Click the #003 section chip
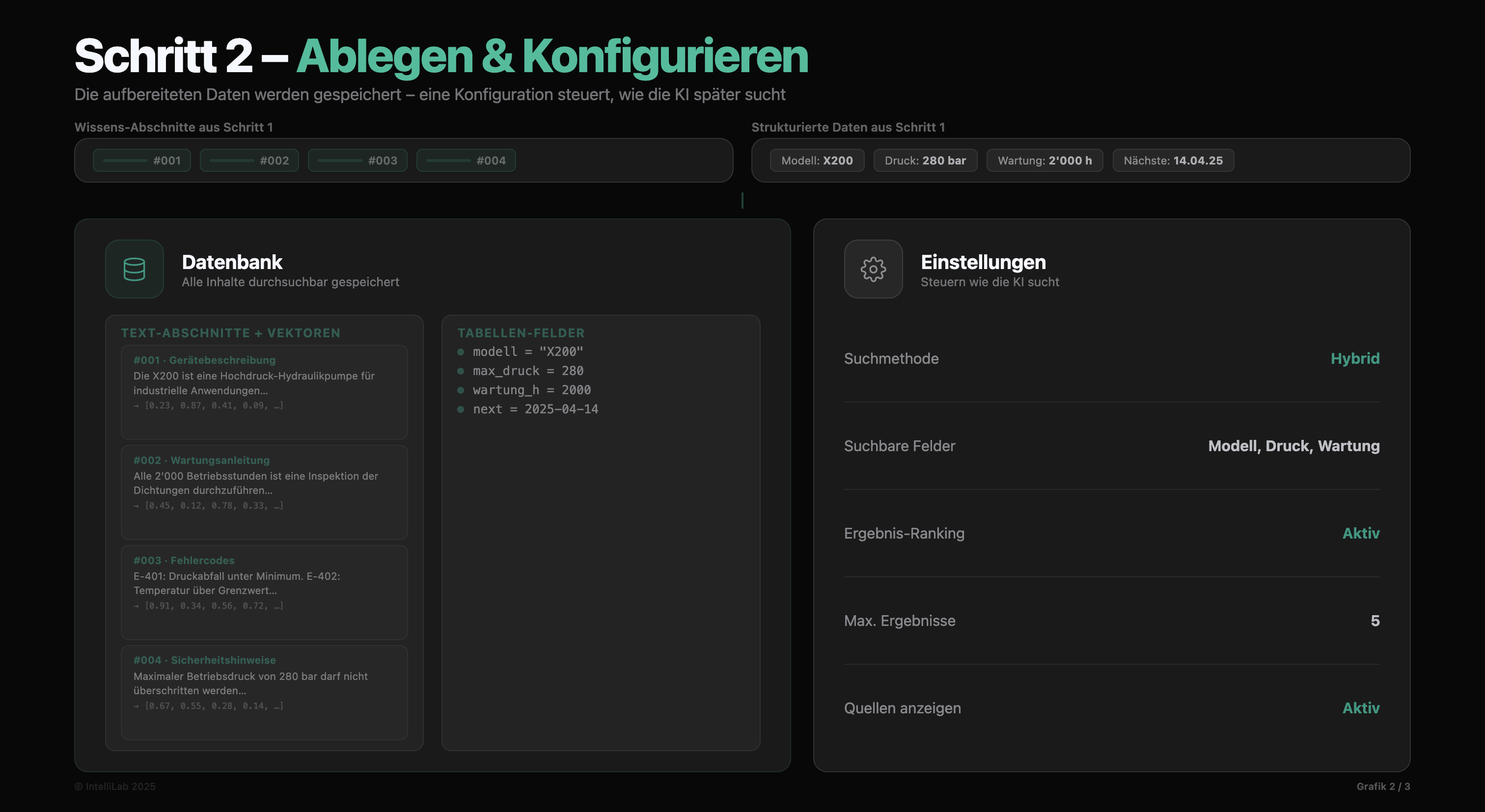 [x=357, y=161]
